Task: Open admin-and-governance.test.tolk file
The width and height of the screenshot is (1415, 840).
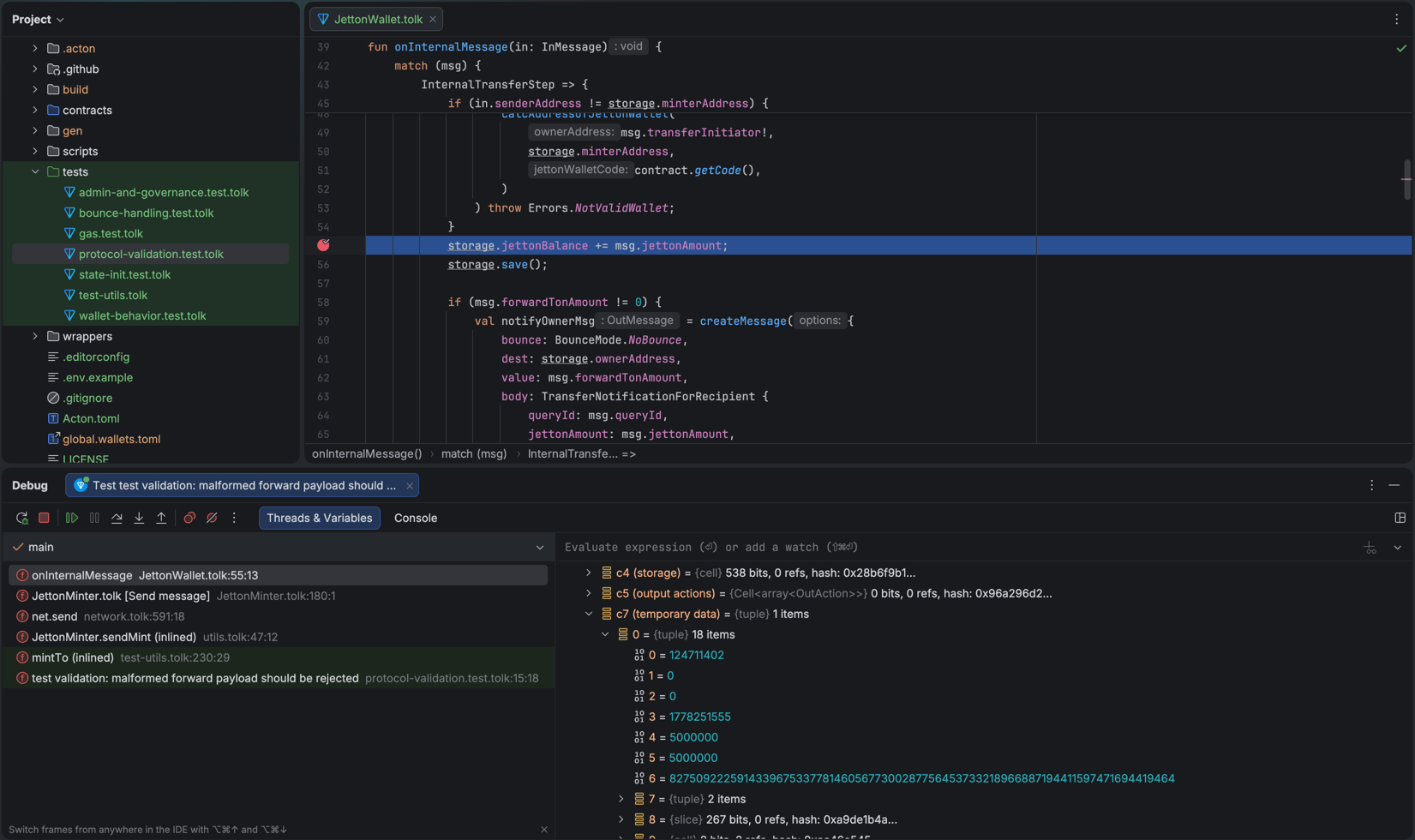Action: 163,192
